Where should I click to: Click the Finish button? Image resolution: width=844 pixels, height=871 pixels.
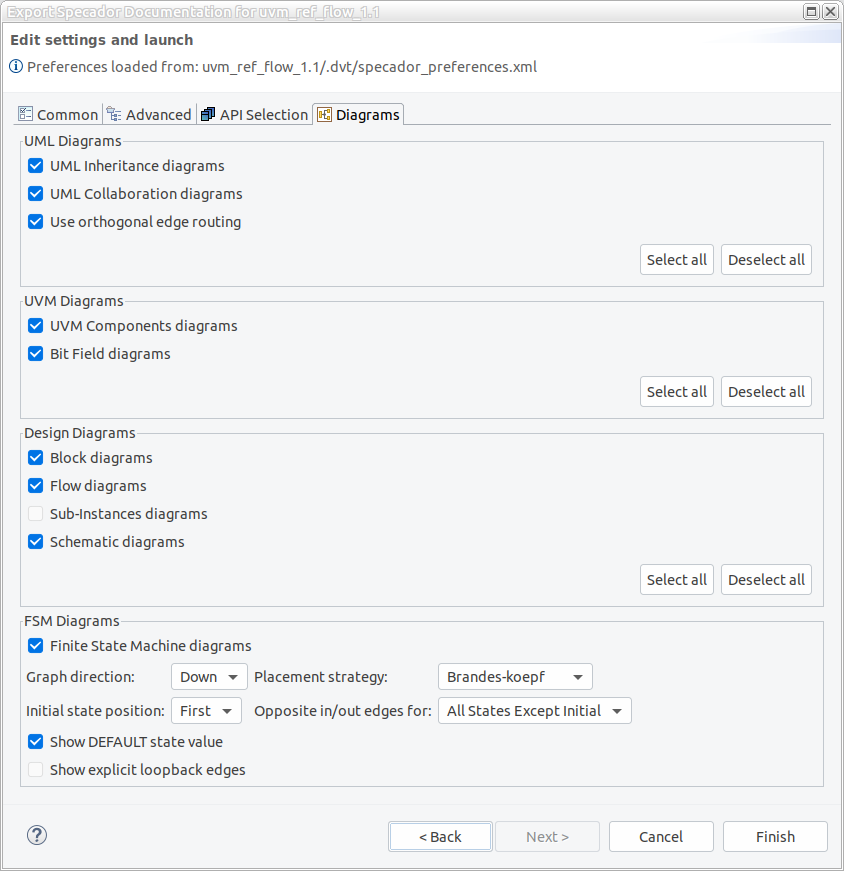775,836
